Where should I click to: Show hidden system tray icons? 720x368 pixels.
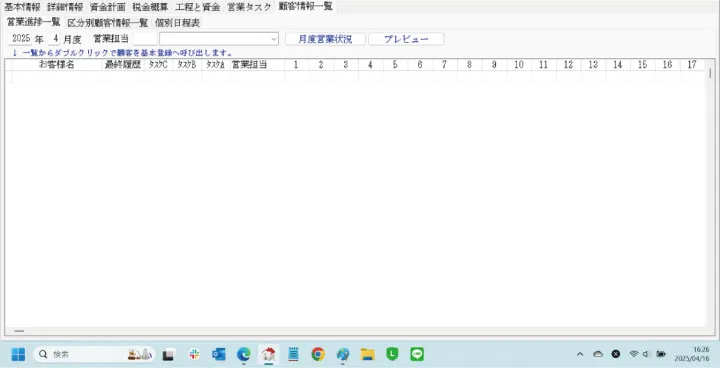click(x=580, y=354)
